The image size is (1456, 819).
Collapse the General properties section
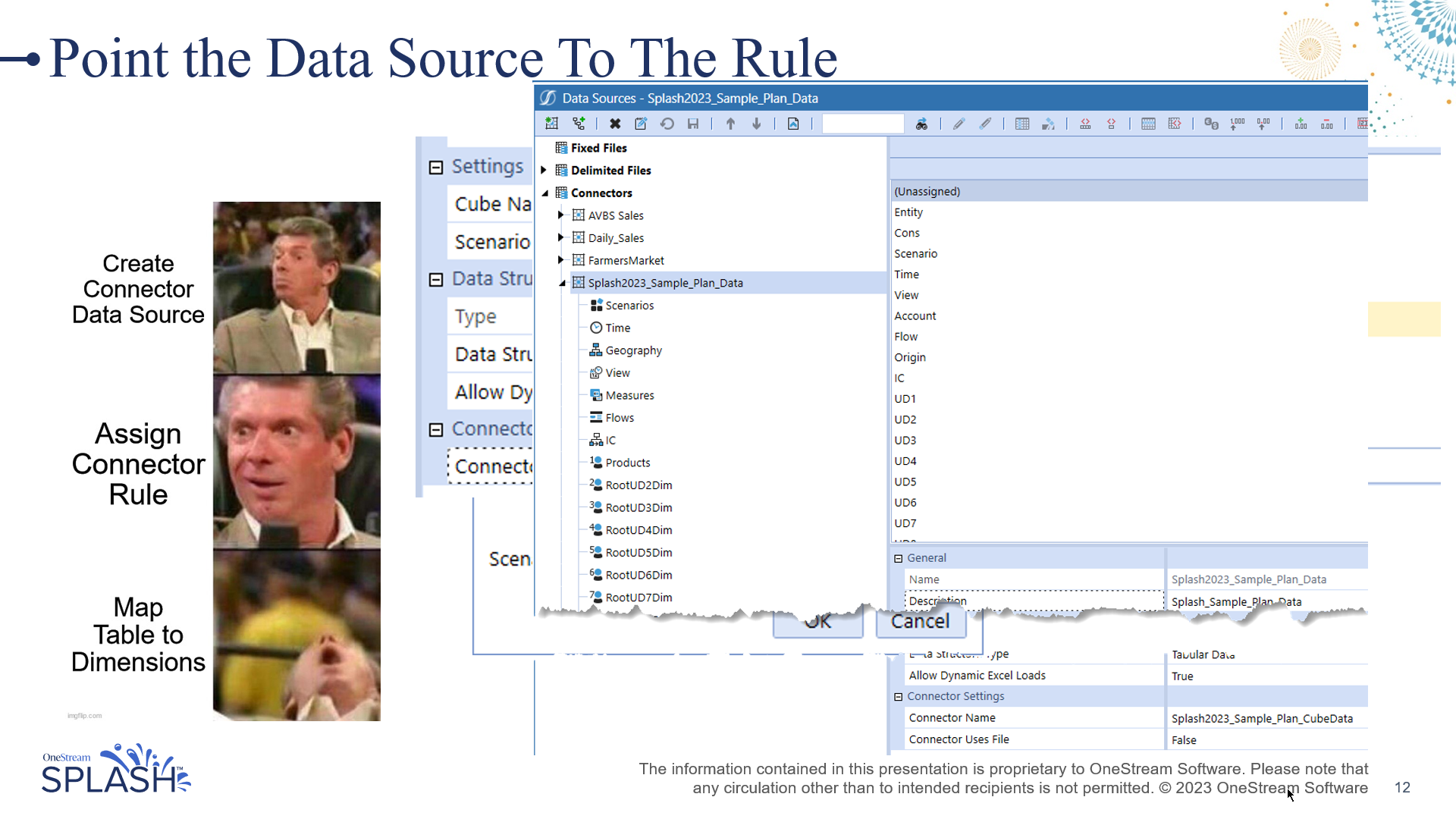[x=899, y=558]
